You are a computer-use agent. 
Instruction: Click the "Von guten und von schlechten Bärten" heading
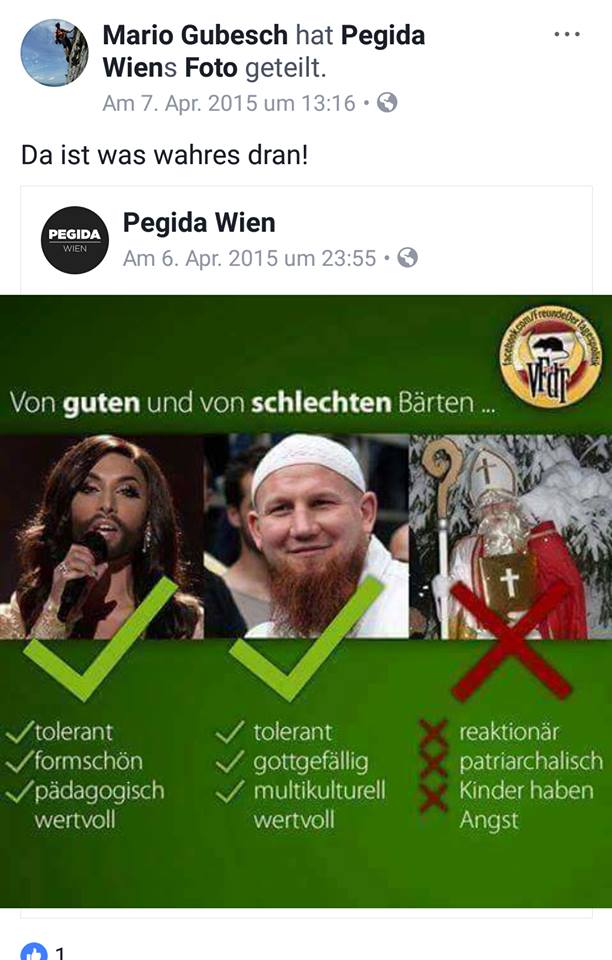point(252,403)
